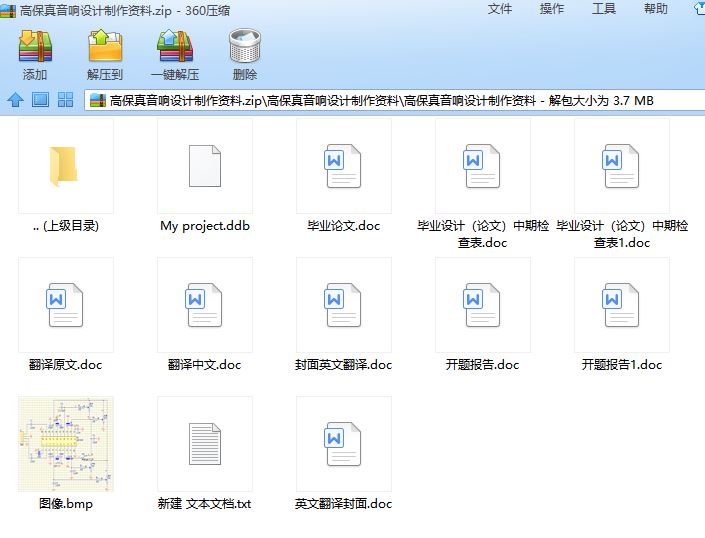Click the 封面英文翻译.doc name label
The height and width of the screenshot is (538, 705).
pyautogui.click(x=344, y=365)
